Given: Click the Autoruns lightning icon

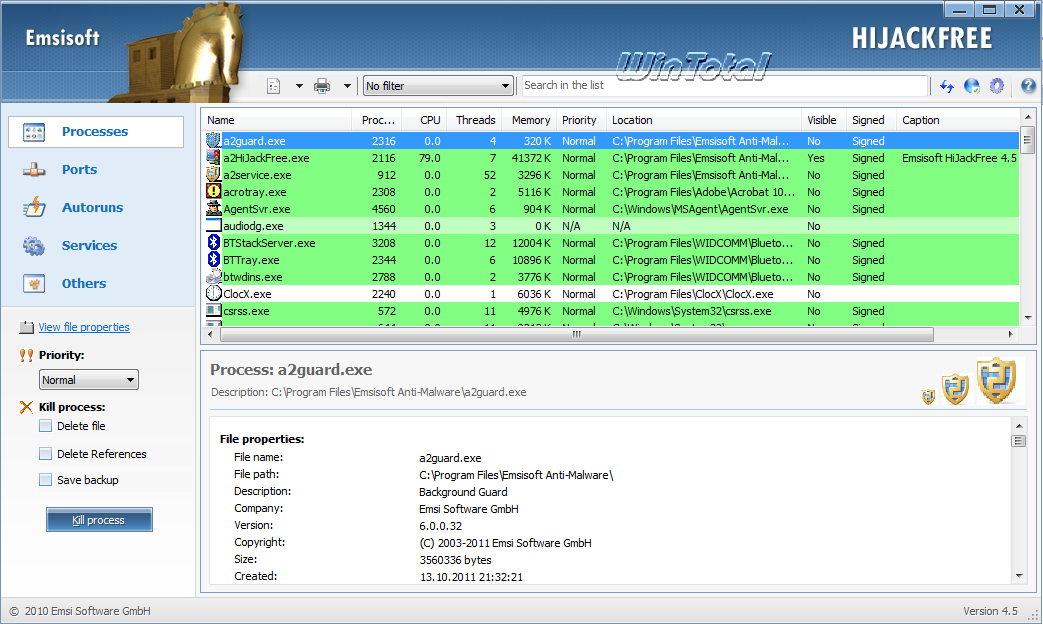Looking at the screenshot, I should point(34,208).
